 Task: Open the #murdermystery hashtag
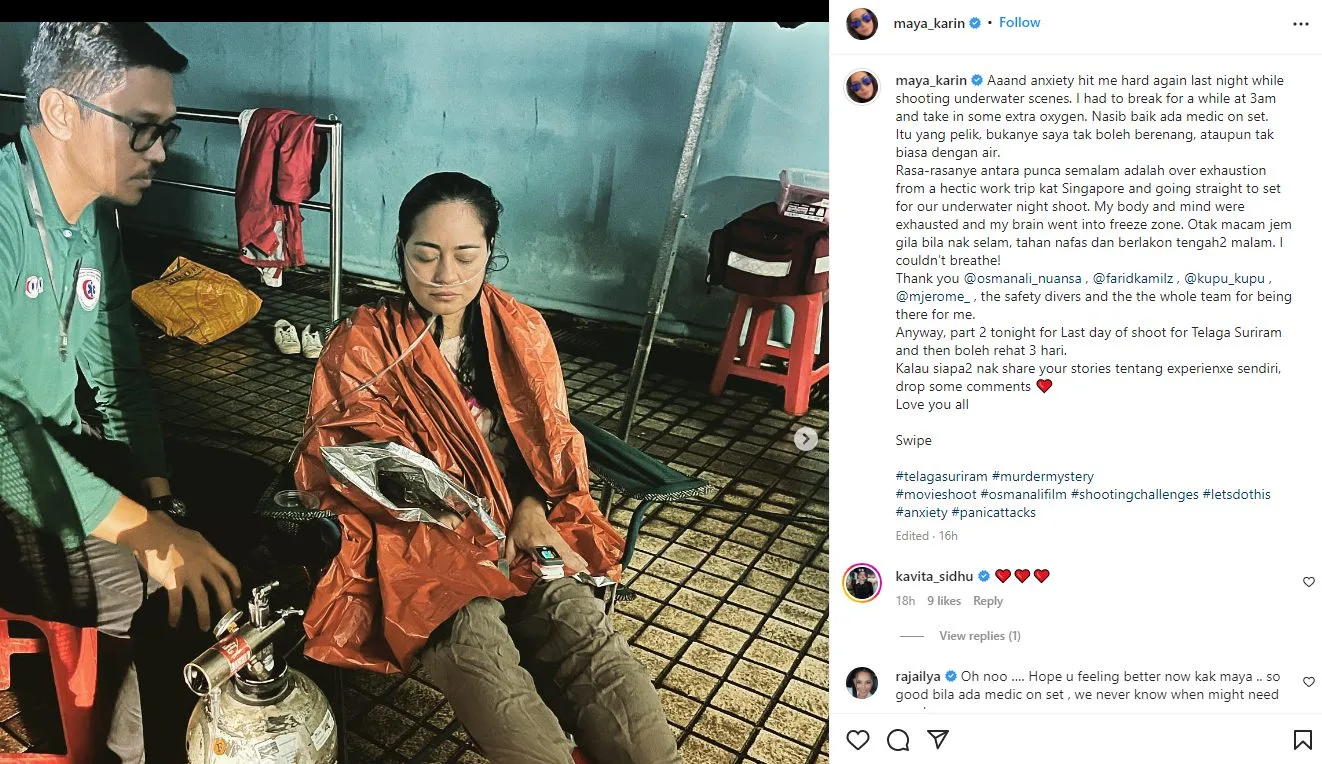tap(1043, 477)
